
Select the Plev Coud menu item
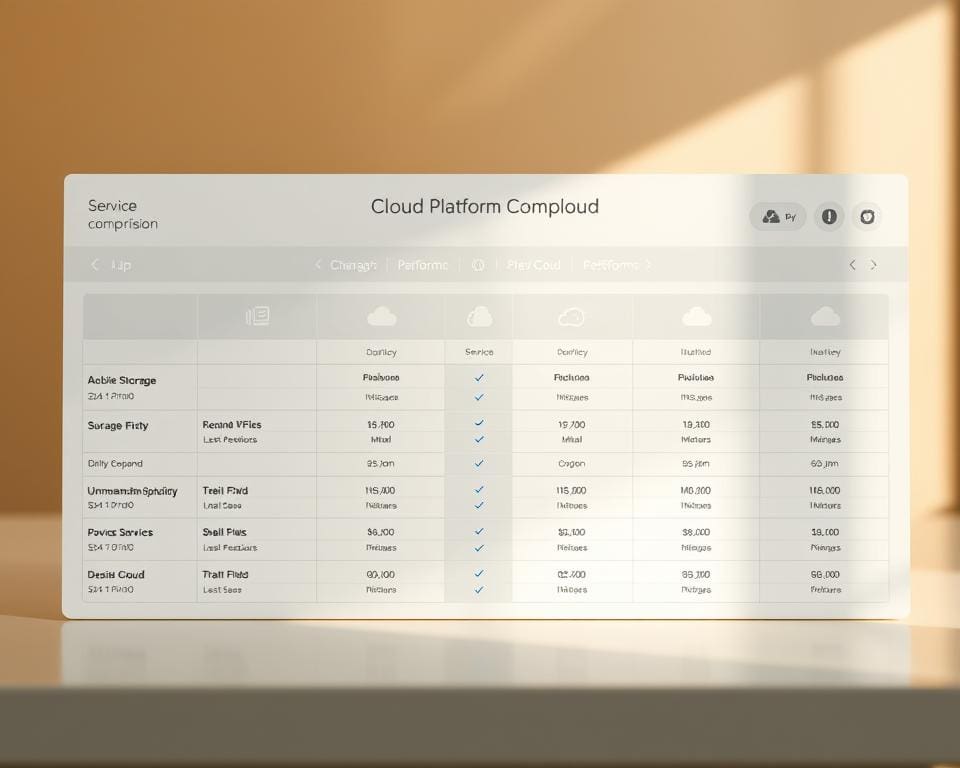point(534,265)
